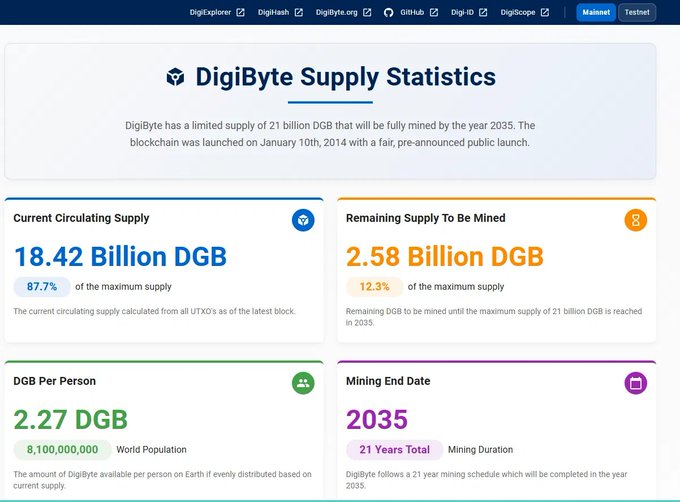Click the Current Circulating Supply card title
Screen dimensions: 680x502
(x=81, y=218)
